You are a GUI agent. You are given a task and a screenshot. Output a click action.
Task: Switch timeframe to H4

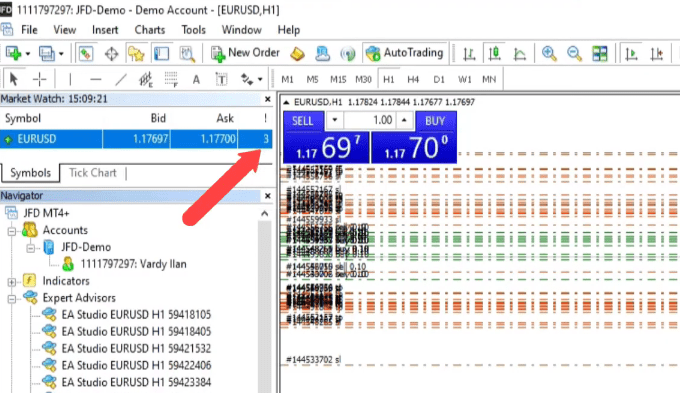coord(413,79)
